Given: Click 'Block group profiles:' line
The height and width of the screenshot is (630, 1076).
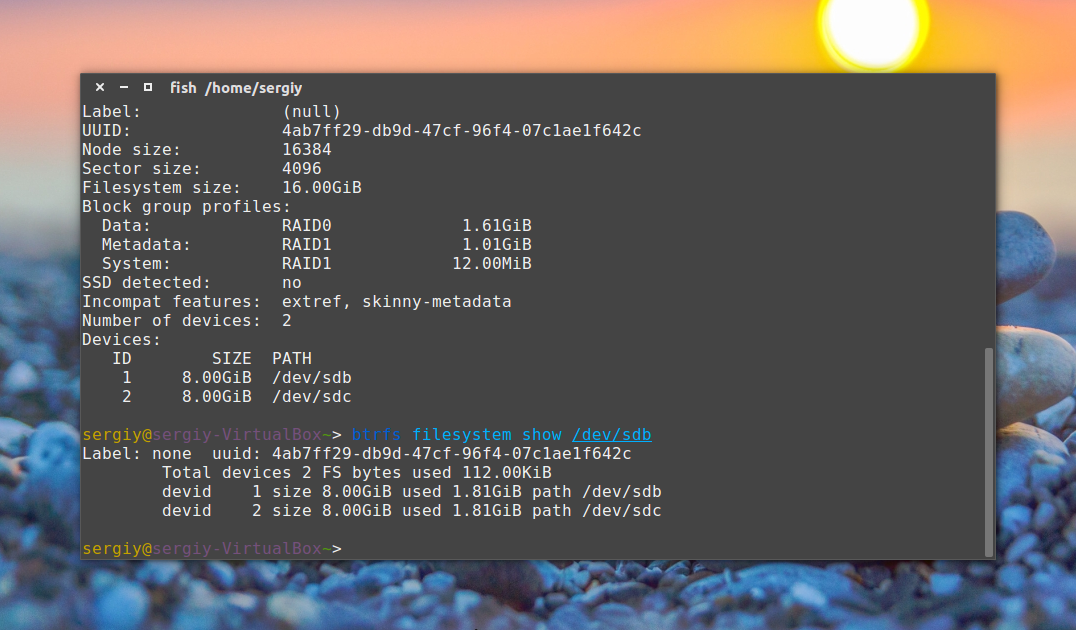Looking at the screenshot, I should (x=186, y=207).
